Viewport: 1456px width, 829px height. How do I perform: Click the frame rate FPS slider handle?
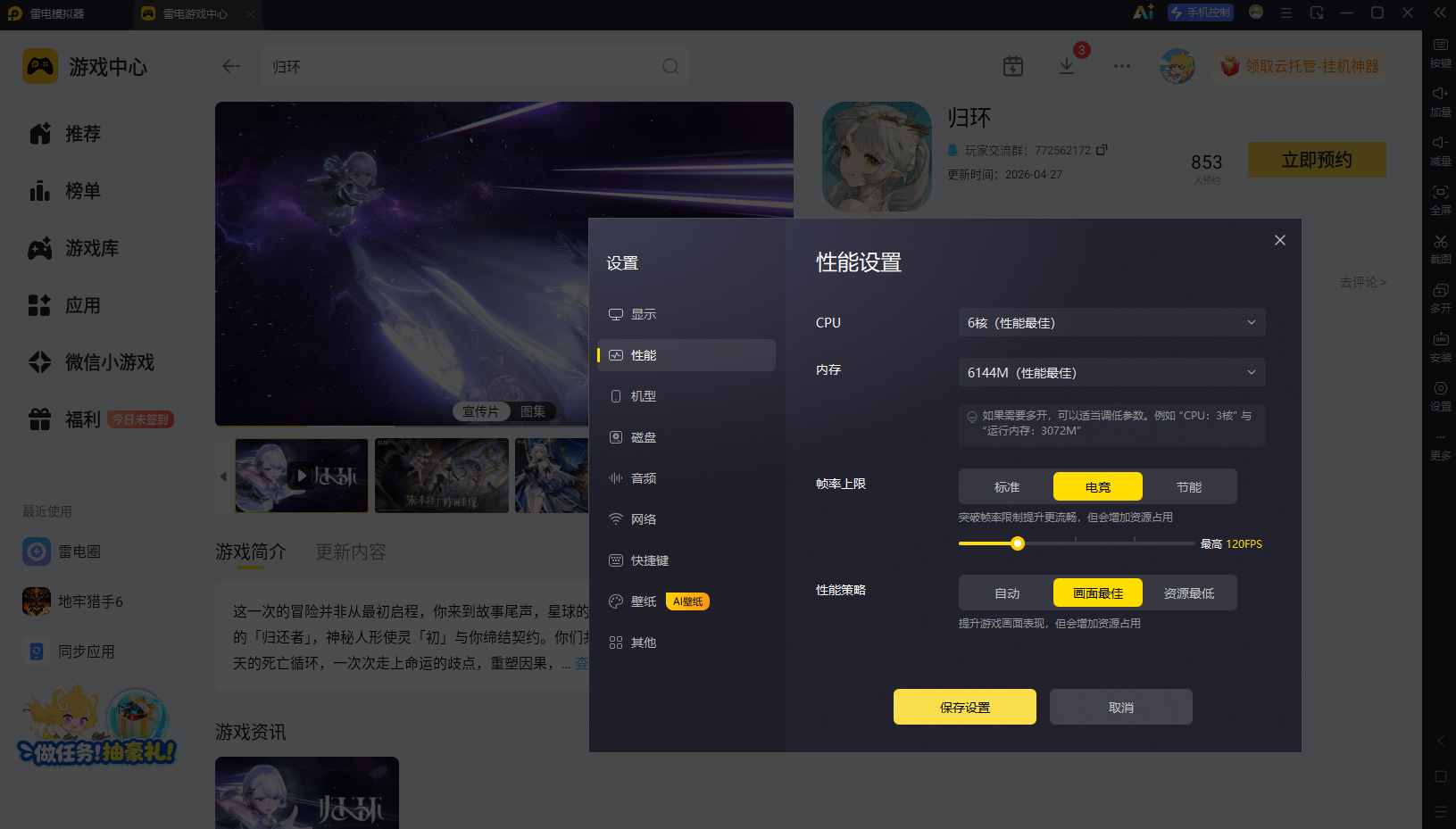(1018, 543)
